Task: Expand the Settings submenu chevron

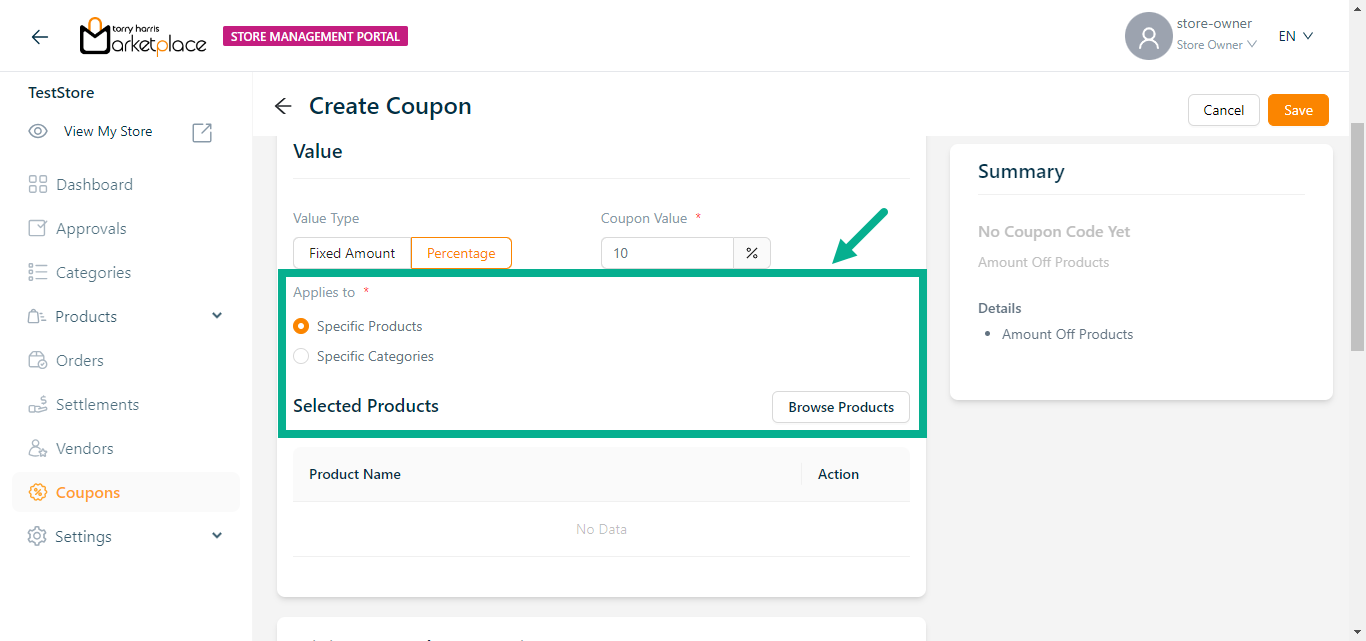Action: pyautogui.click(x=217, y=536)
